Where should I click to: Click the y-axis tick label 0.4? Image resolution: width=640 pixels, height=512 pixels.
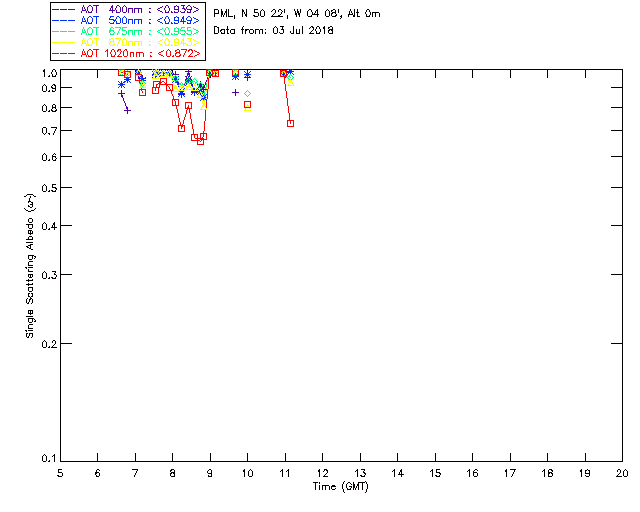(x=49, y=226)
